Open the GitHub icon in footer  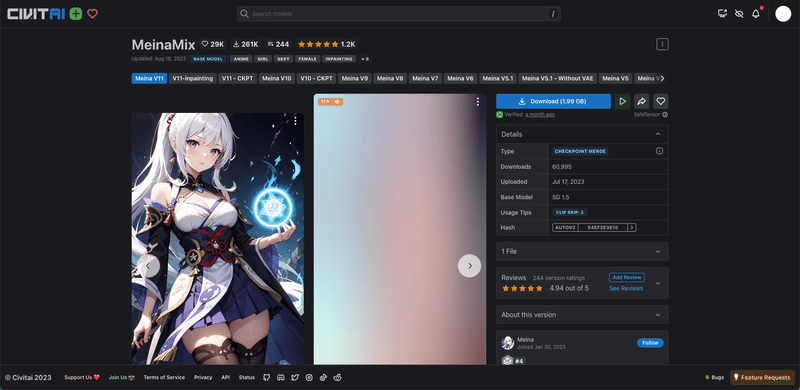tap(266, 378)
